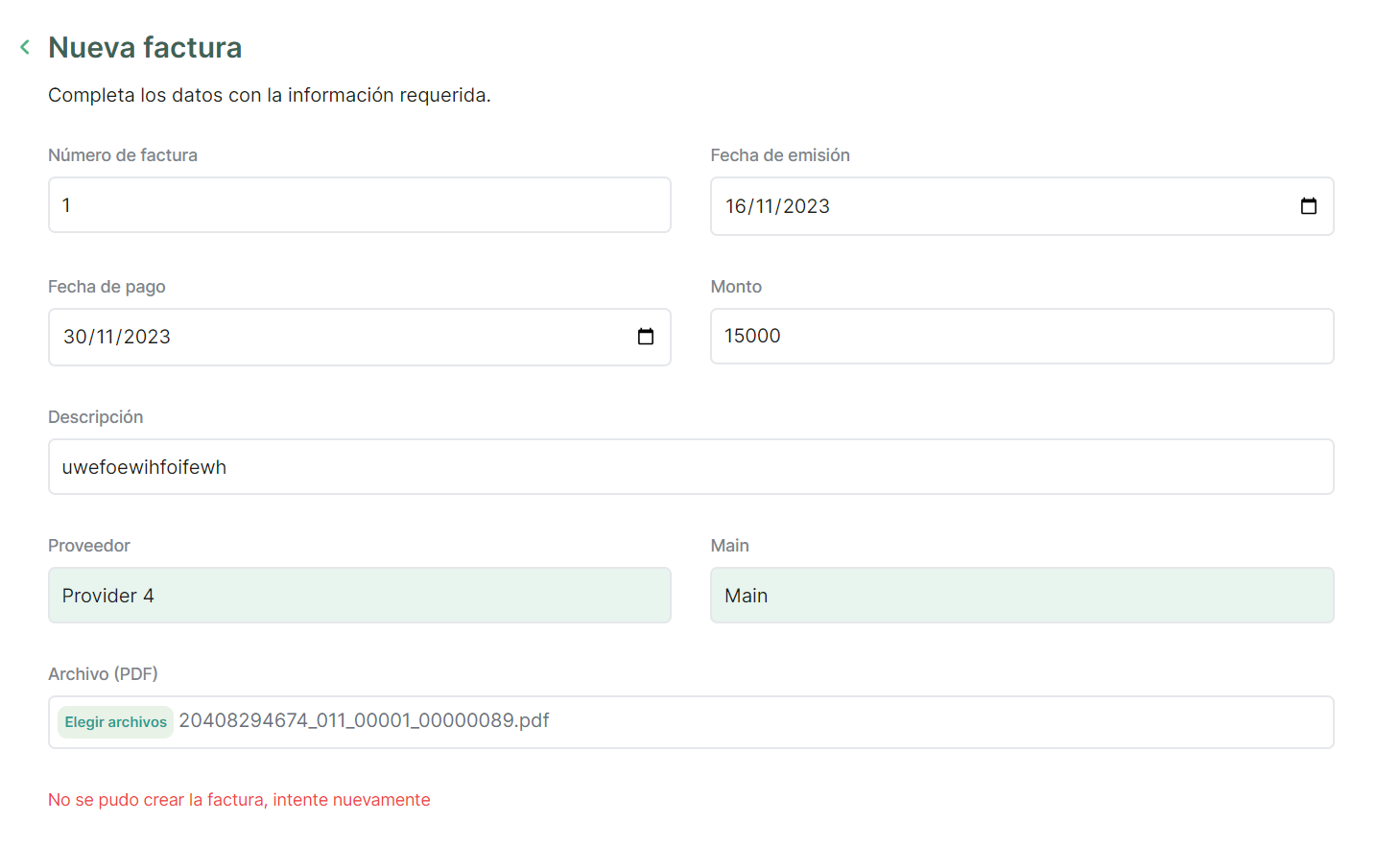Screen dimensions: 1400x845
Task: Open the Proveedor dropdown showing Provider 4
Action: pyautogui.click(x=359, y=596)
